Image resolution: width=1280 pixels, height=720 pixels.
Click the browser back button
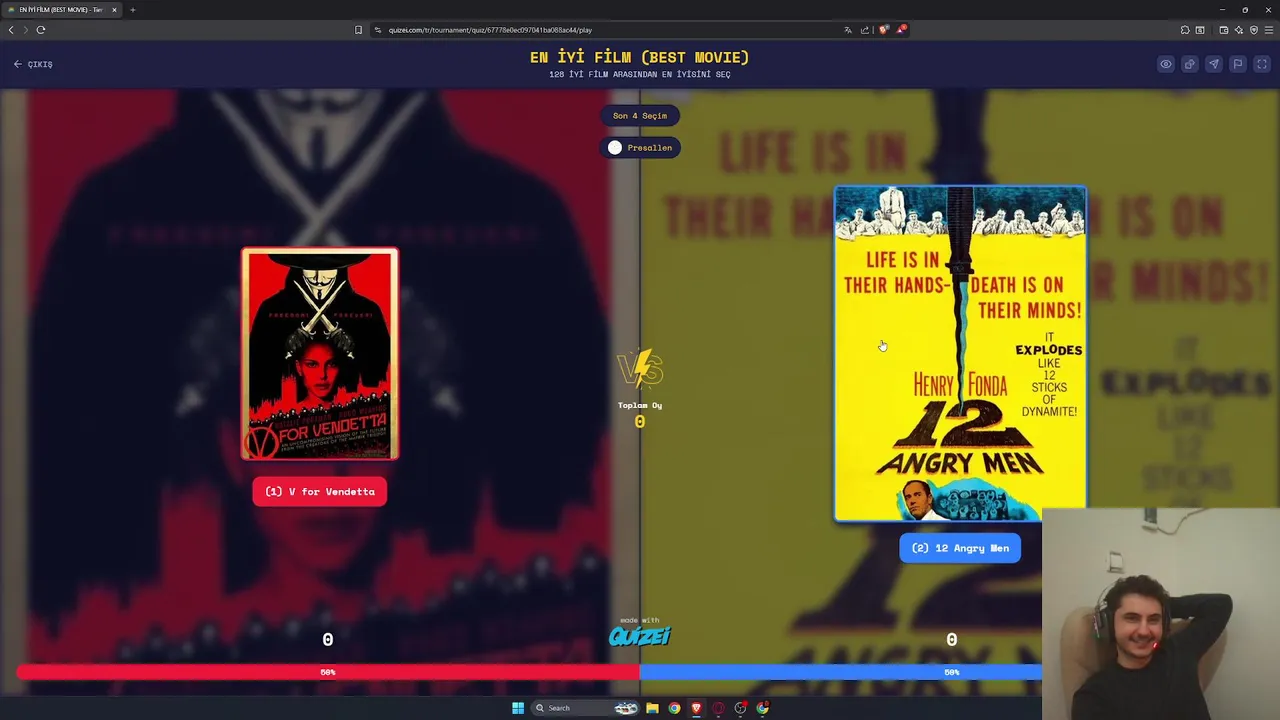[x=11, y=30]
